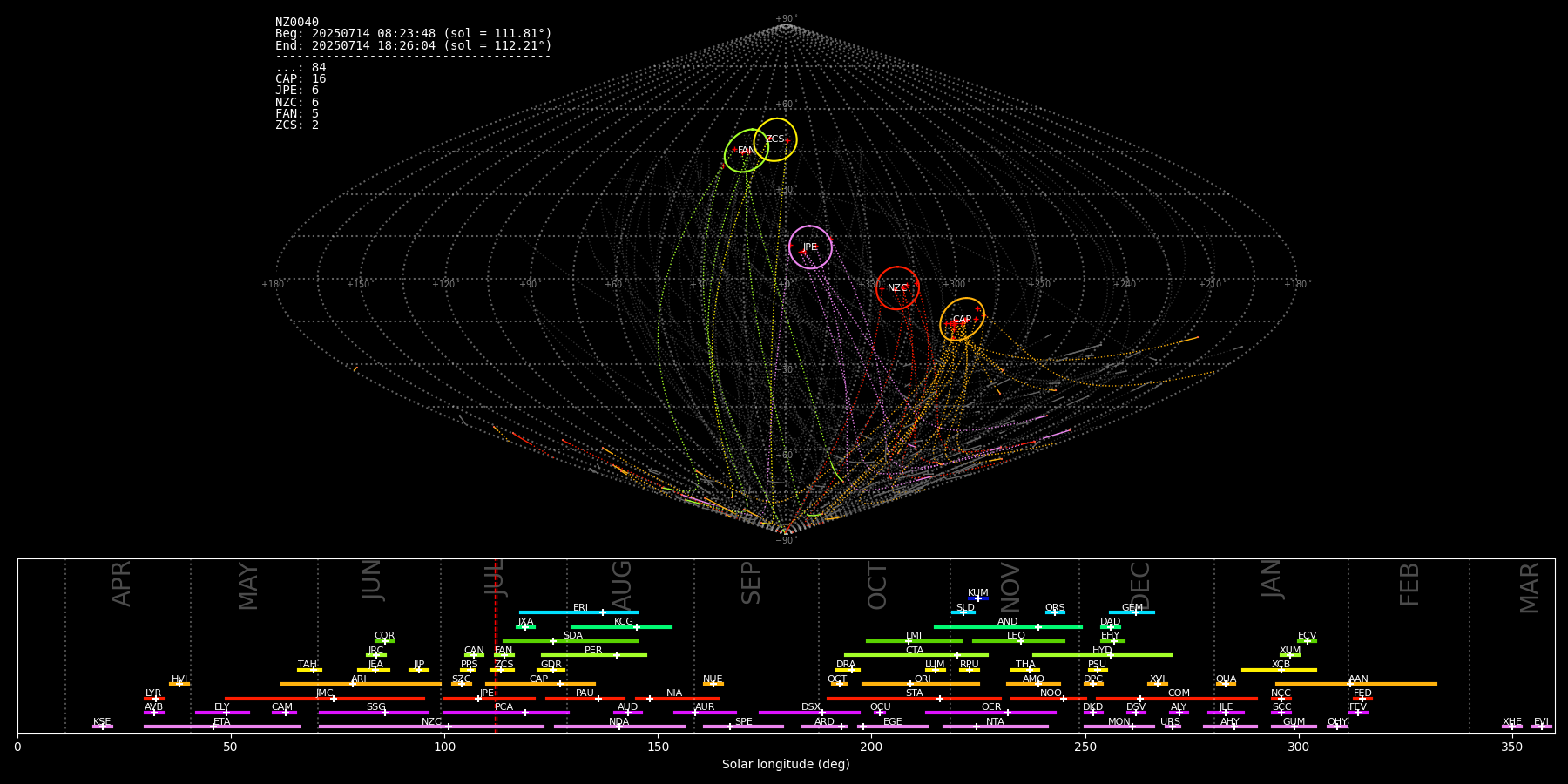Screen dimensions: 1568x784
Task: Click the URS shower label in the timeline
Action: pyautogui.click(x=1170, y=722)
